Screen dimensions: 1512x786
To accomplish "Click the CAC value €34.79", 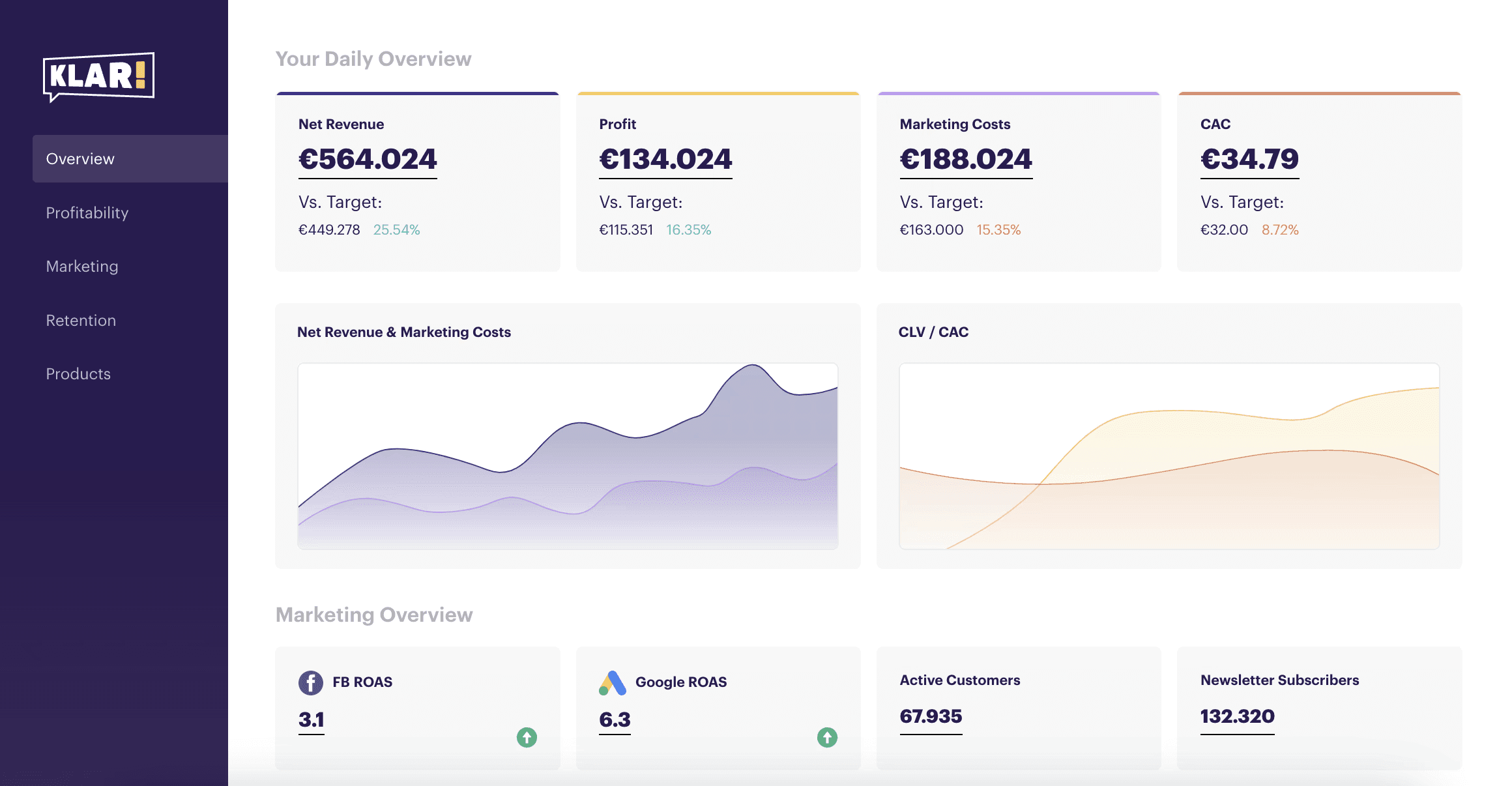I will point(1249,160).
